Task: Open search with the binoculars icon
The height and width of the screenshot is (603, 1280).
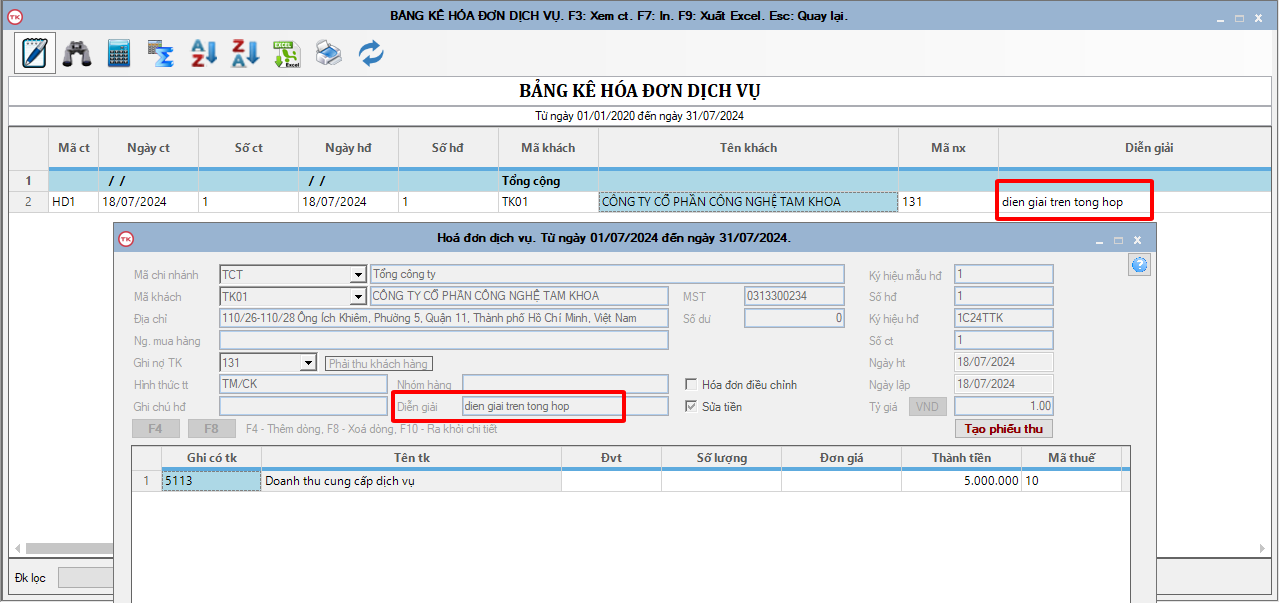Action: tap(77, 53)
